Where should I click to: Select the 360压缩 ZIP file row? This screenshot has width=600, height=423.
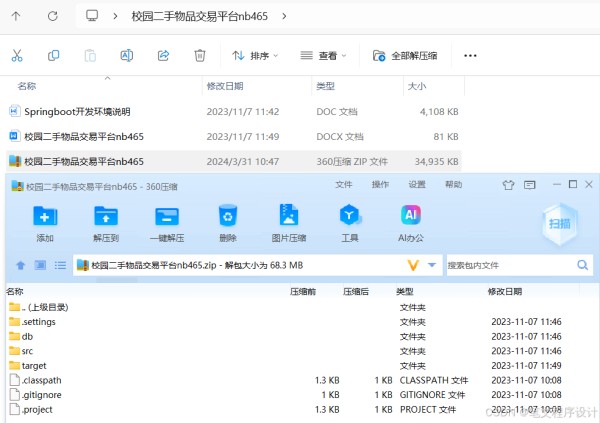[x=233, y=162]
